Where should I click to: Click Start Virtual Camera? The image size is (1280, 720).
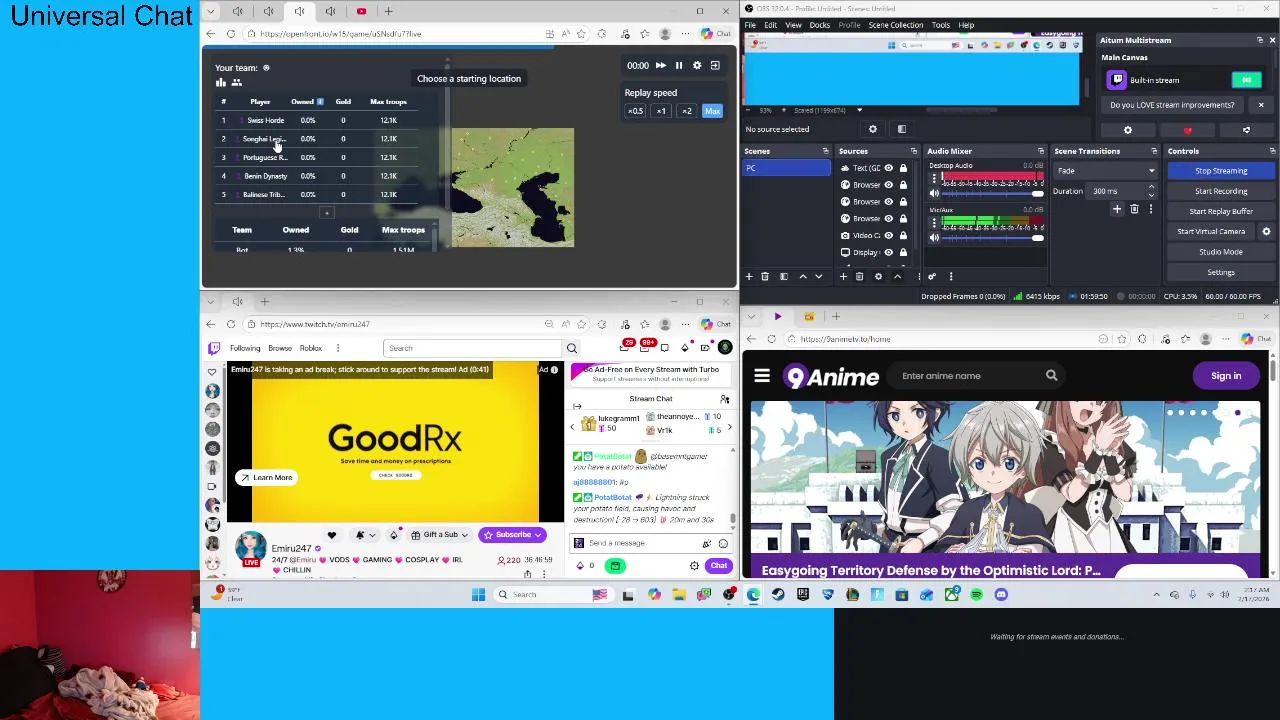coord(1211,231)
